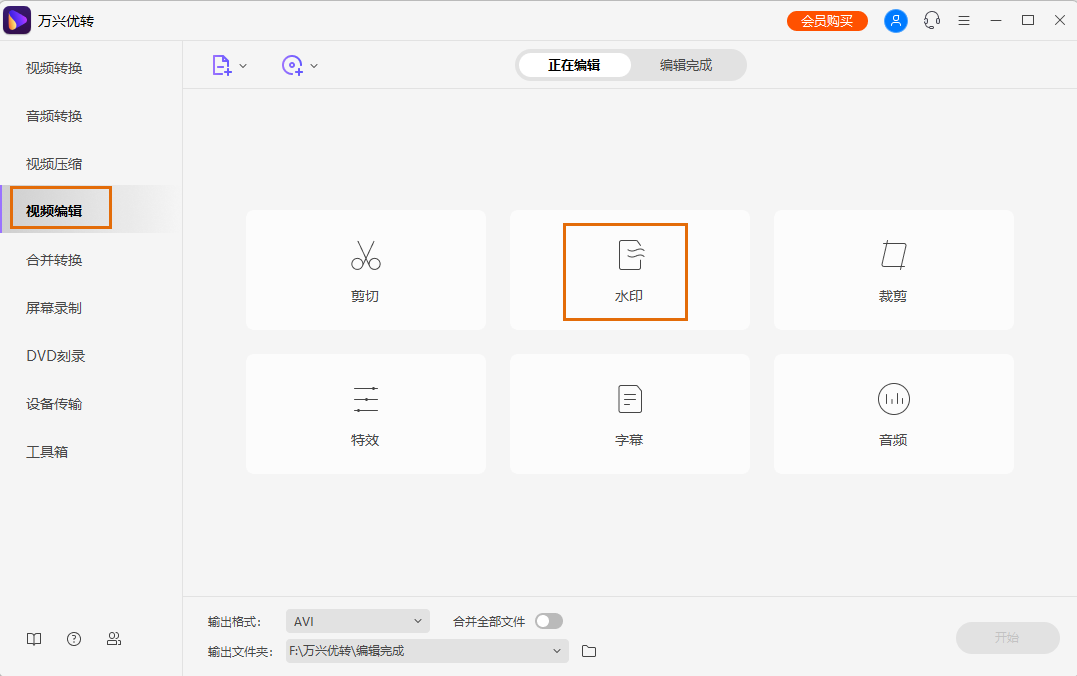Open the output folder browse icon
Image resolution: width=1077 pixels, height=676 pixels.
pos(588,650)
